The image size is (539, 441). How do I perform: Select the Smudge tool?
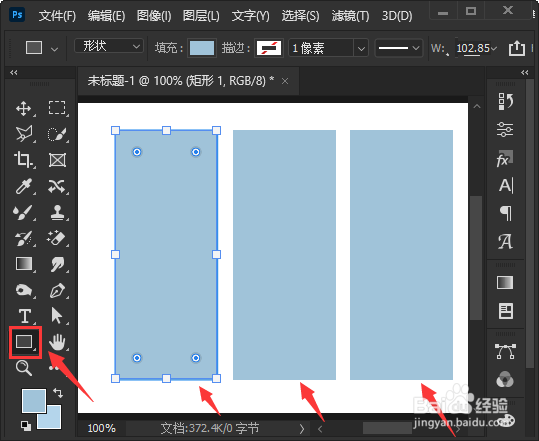coord(57,264)
